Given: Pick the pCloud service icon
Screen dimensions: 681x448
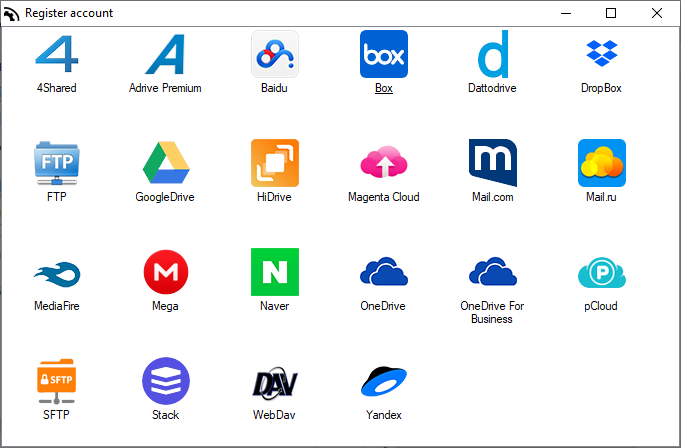Looking at the screenshot, I should tap(601, 272).
